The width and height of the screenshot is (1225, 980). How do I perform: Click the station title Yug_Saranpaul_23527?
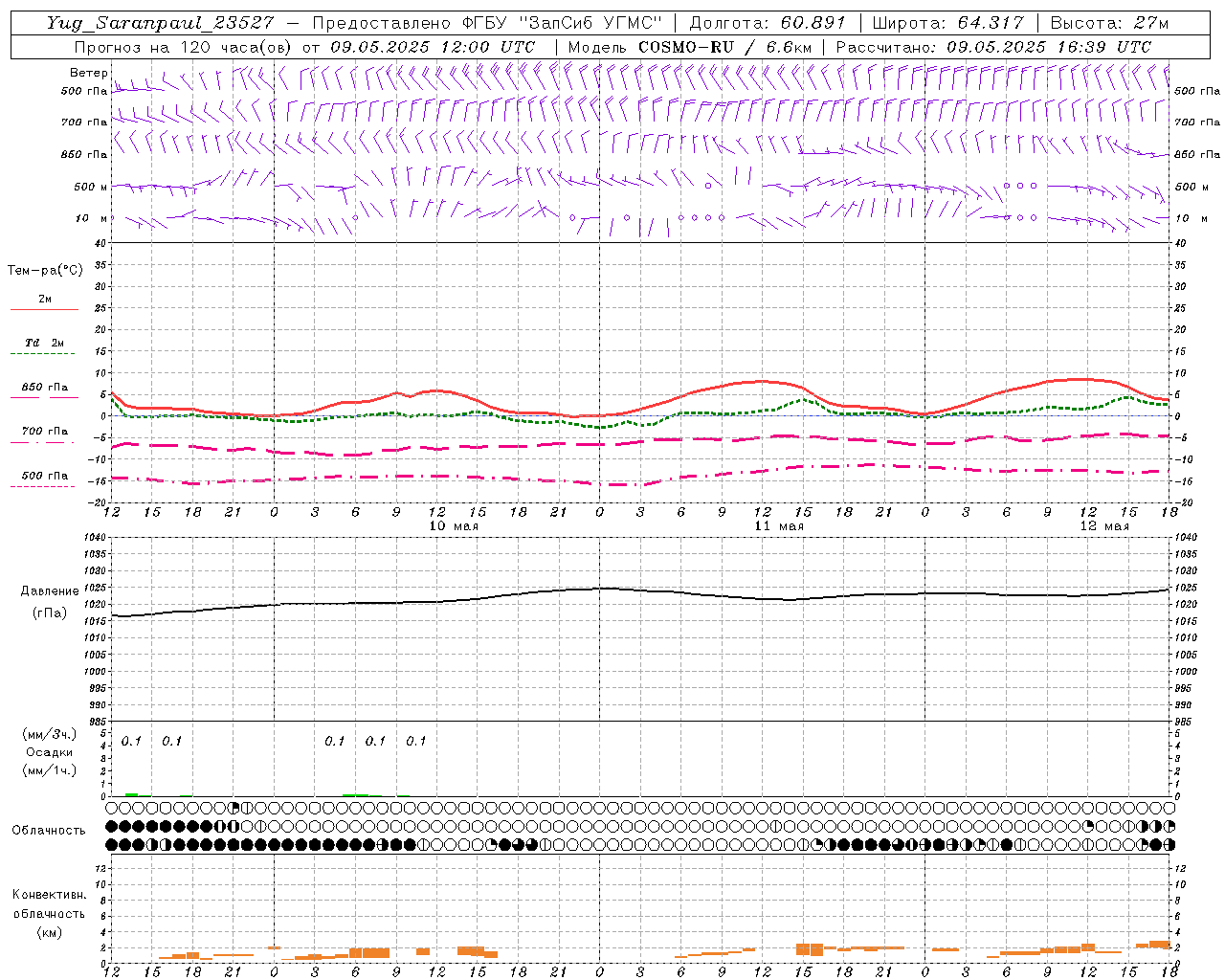click(x=160, y=24)
